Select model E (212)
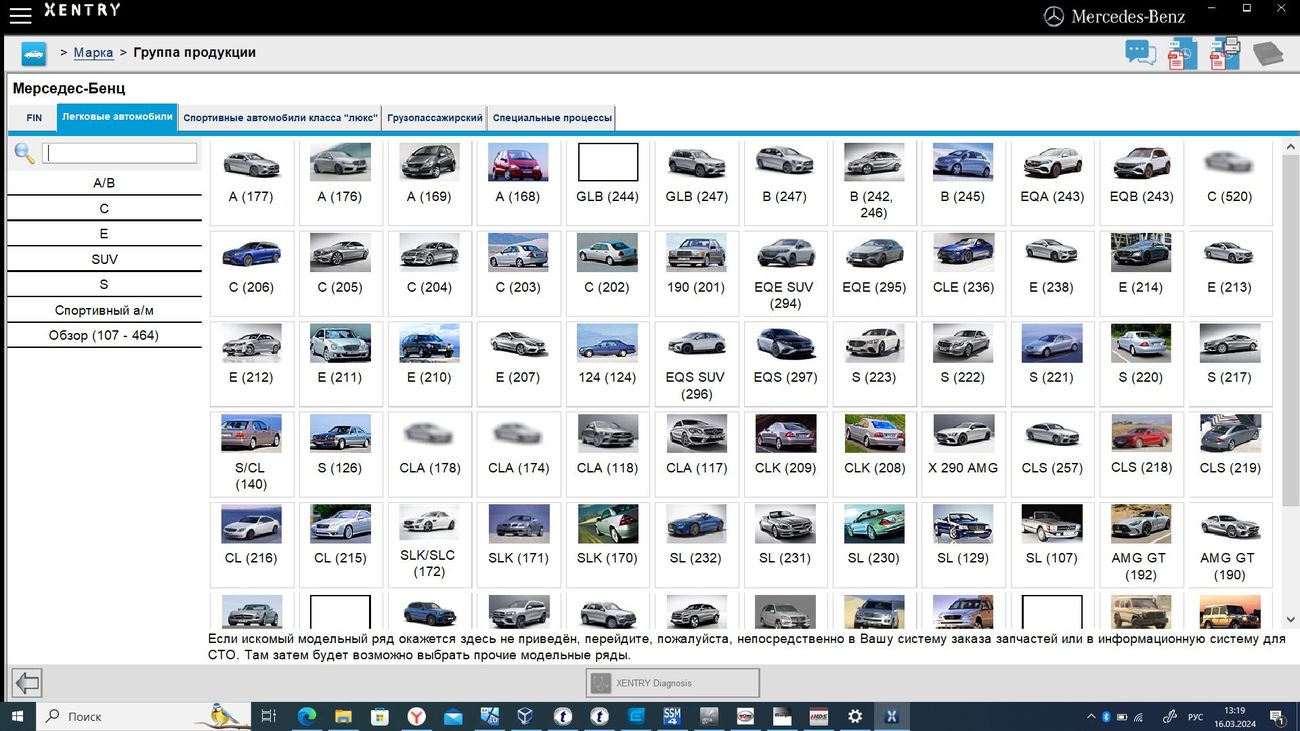The height and width of the screenshot is (731, 1300). 251,363
